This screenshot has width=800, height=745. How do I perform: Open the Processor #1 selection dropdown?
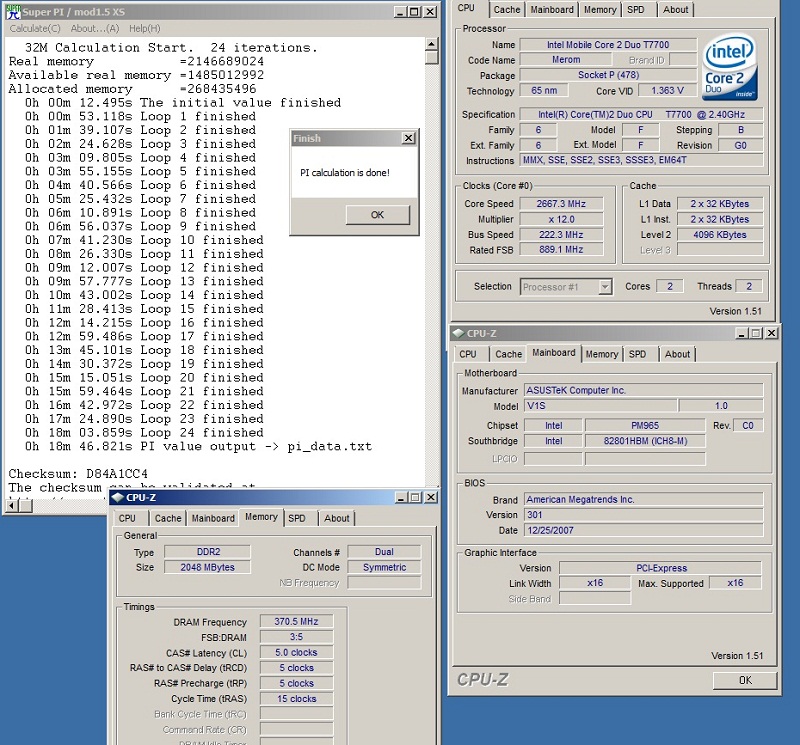(605, 287)
